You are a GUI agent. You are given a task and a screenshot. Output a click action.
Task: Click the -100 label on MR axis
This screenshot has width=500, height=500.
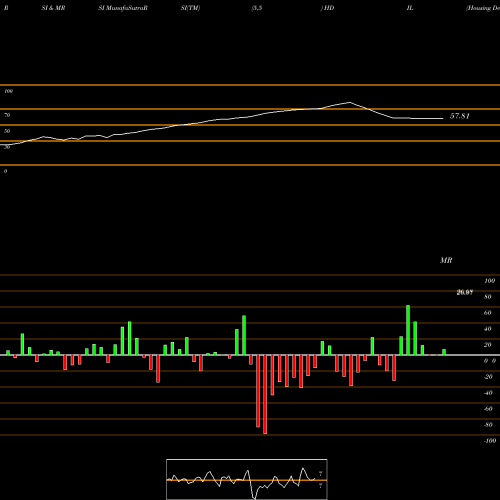[490, 441]
